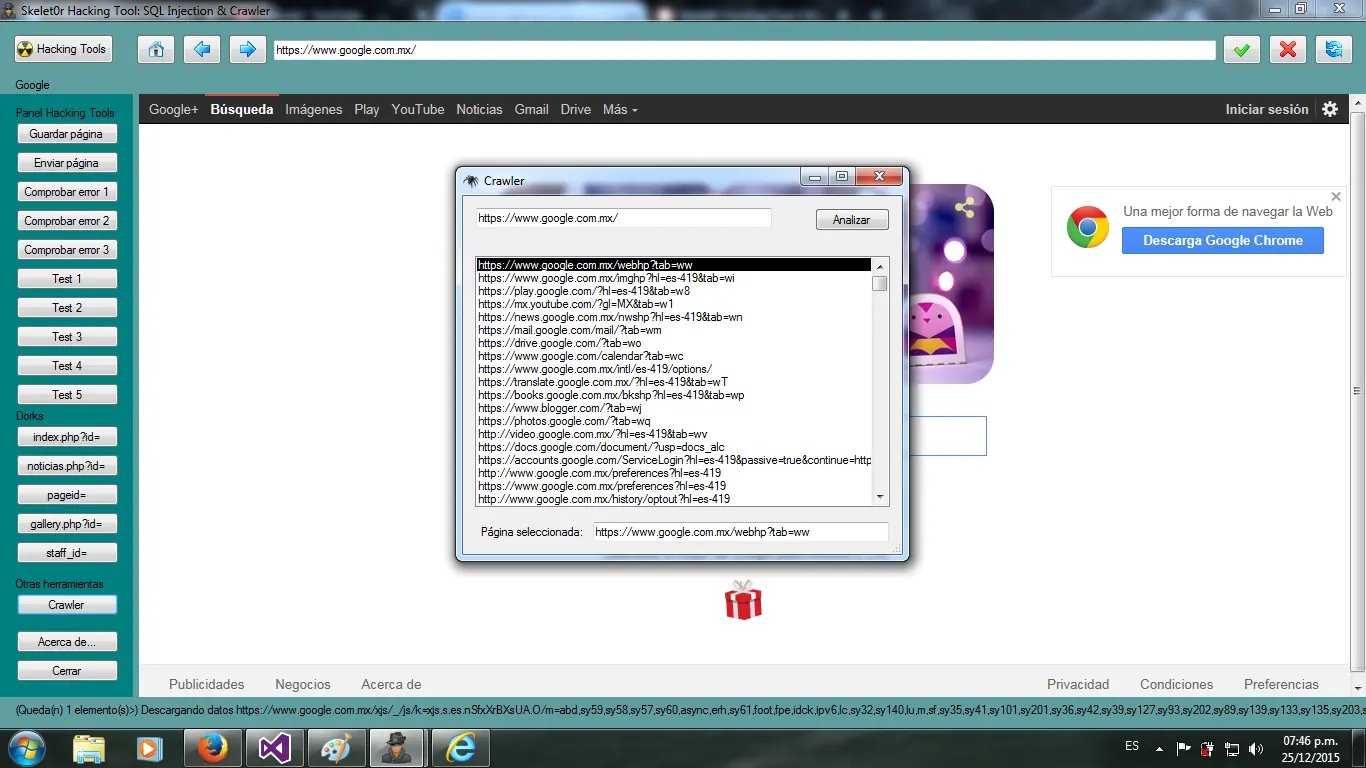The height and width of the screenshot is (768, 1366).
Task: Open the Hacking Tools button with radiation icon
Action: pos(62,49)
